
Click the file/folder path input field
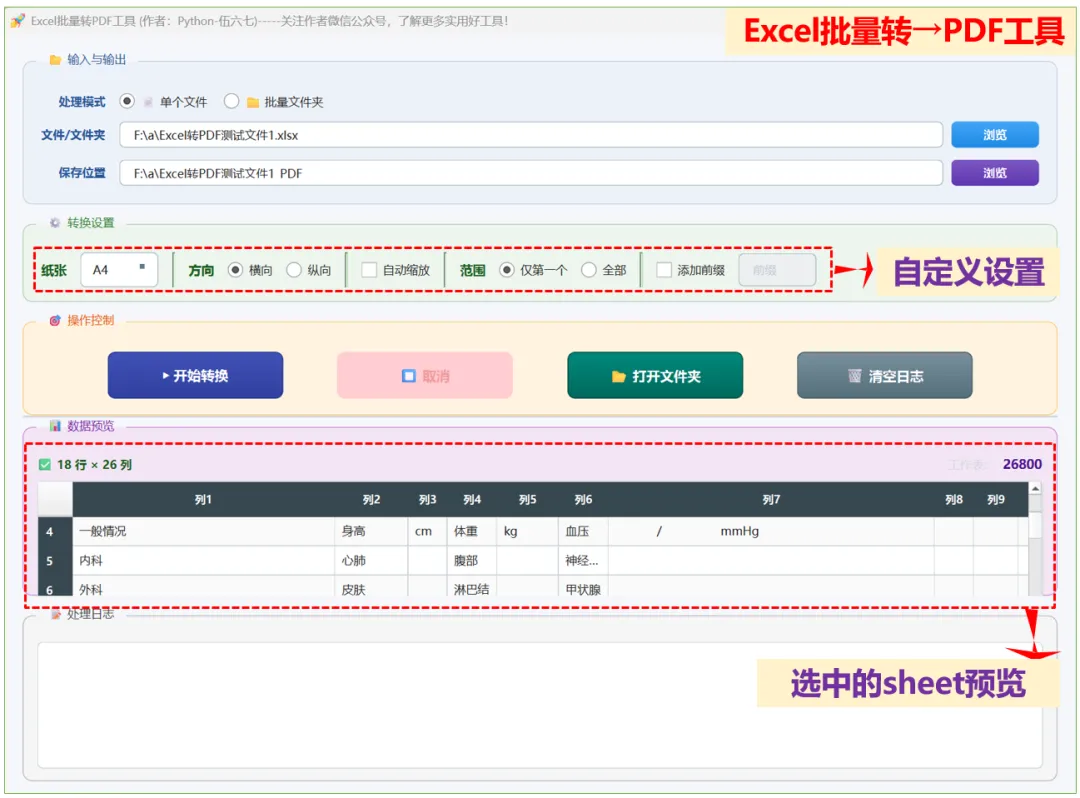(530, 135)
